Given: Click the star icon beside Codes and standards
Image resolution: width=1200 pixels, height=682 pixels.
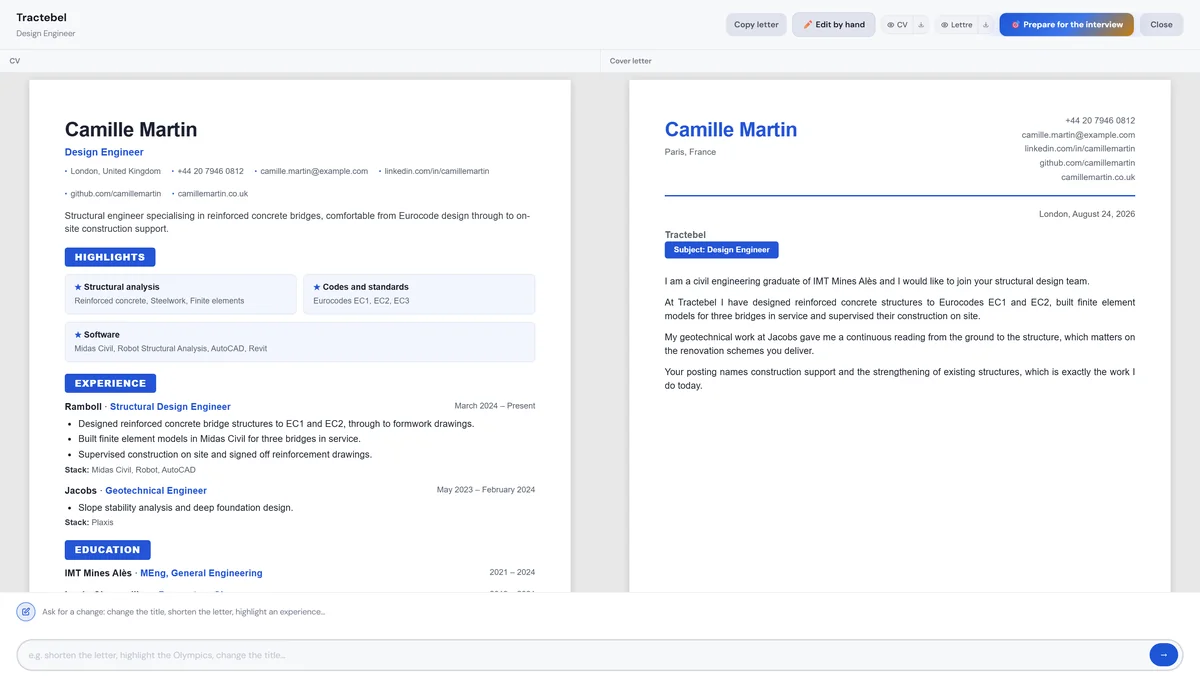Looking at the screenshot, I should coord(317,287).
